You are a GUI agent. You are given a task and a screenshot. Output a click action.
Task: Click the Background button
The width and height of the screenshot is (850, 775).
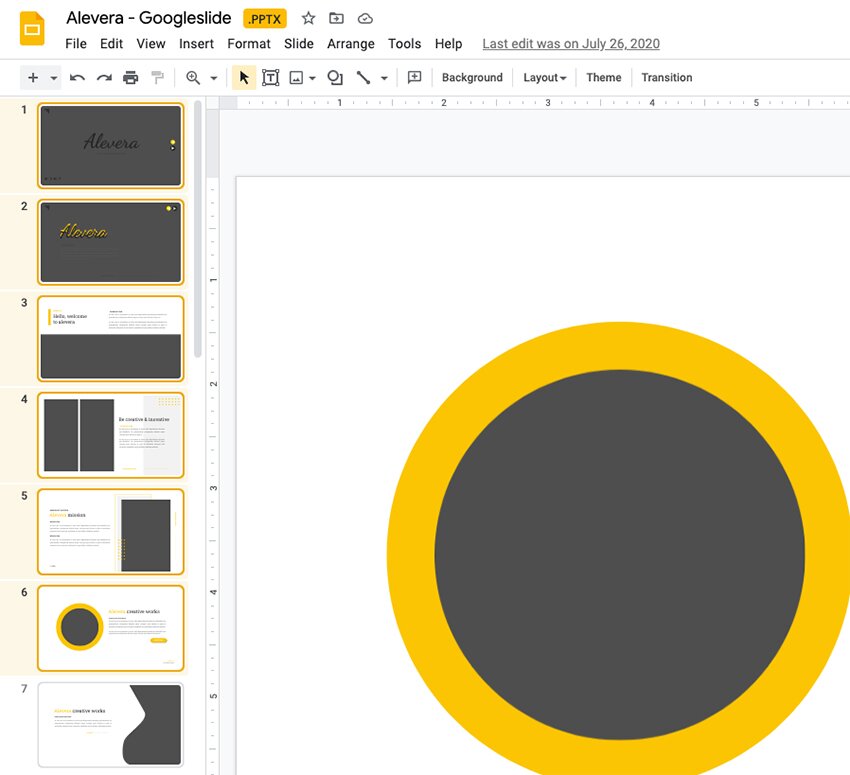tap(472, 78)
